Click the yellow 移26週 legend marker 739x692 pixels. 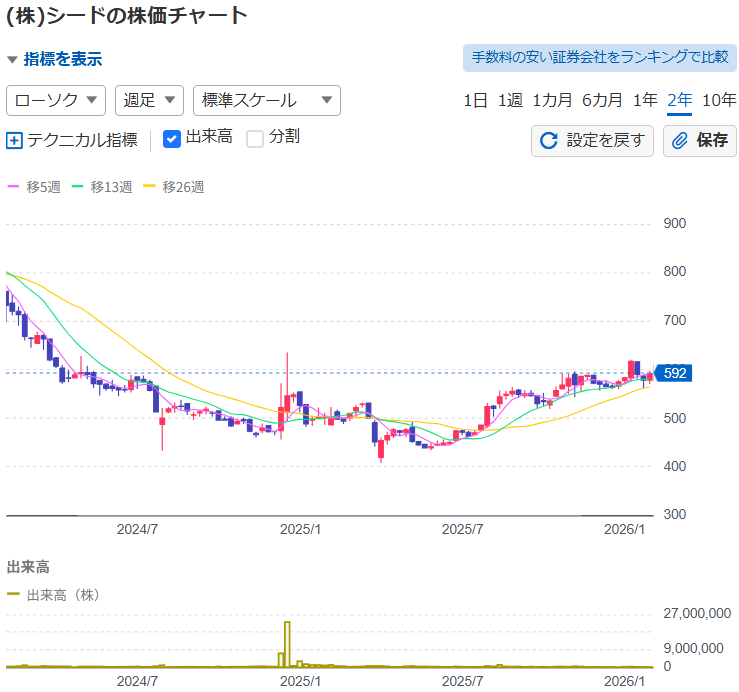[x=150, y=187]
